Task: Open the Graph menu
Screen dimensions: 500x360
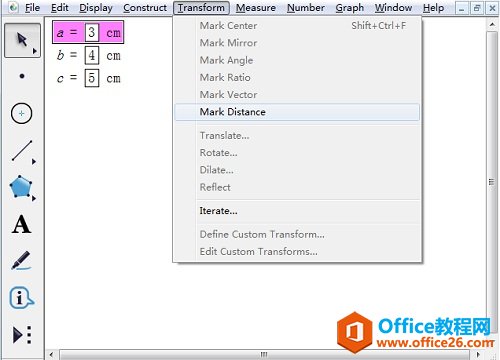Action: pos(350,8)
